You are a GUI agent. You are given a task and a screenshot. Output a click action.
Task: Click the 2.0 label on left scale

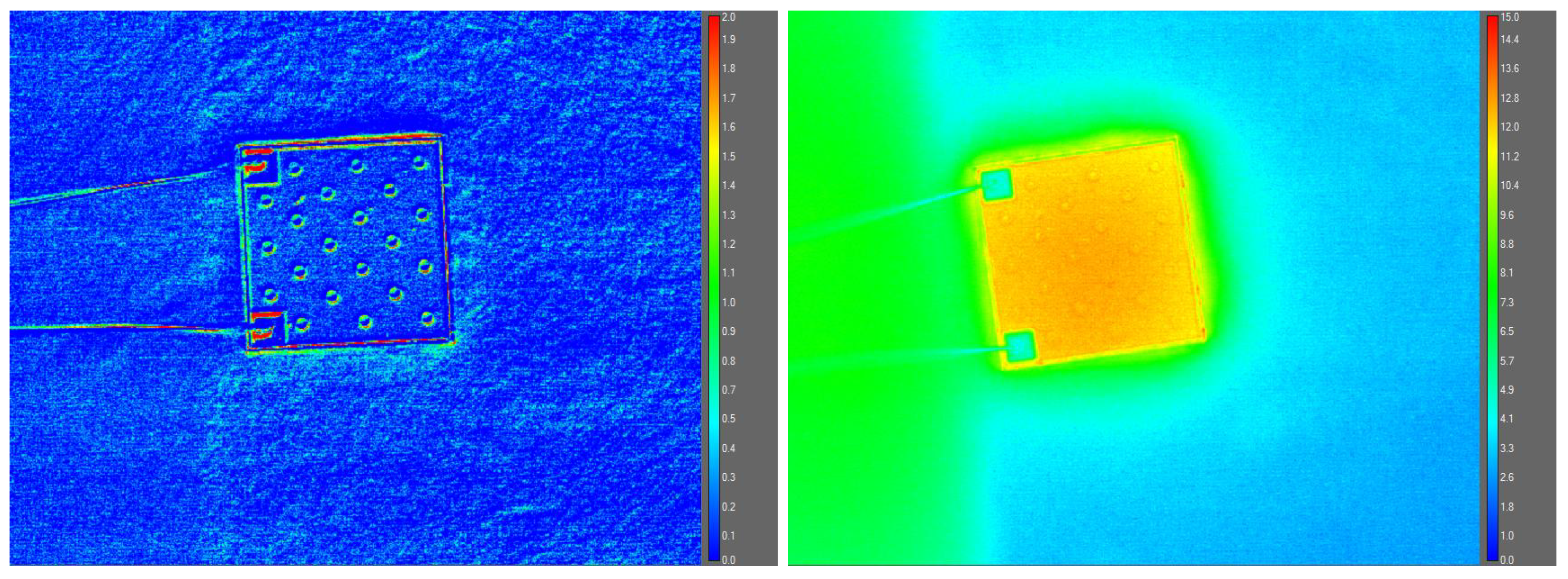[x=728, y=17]
